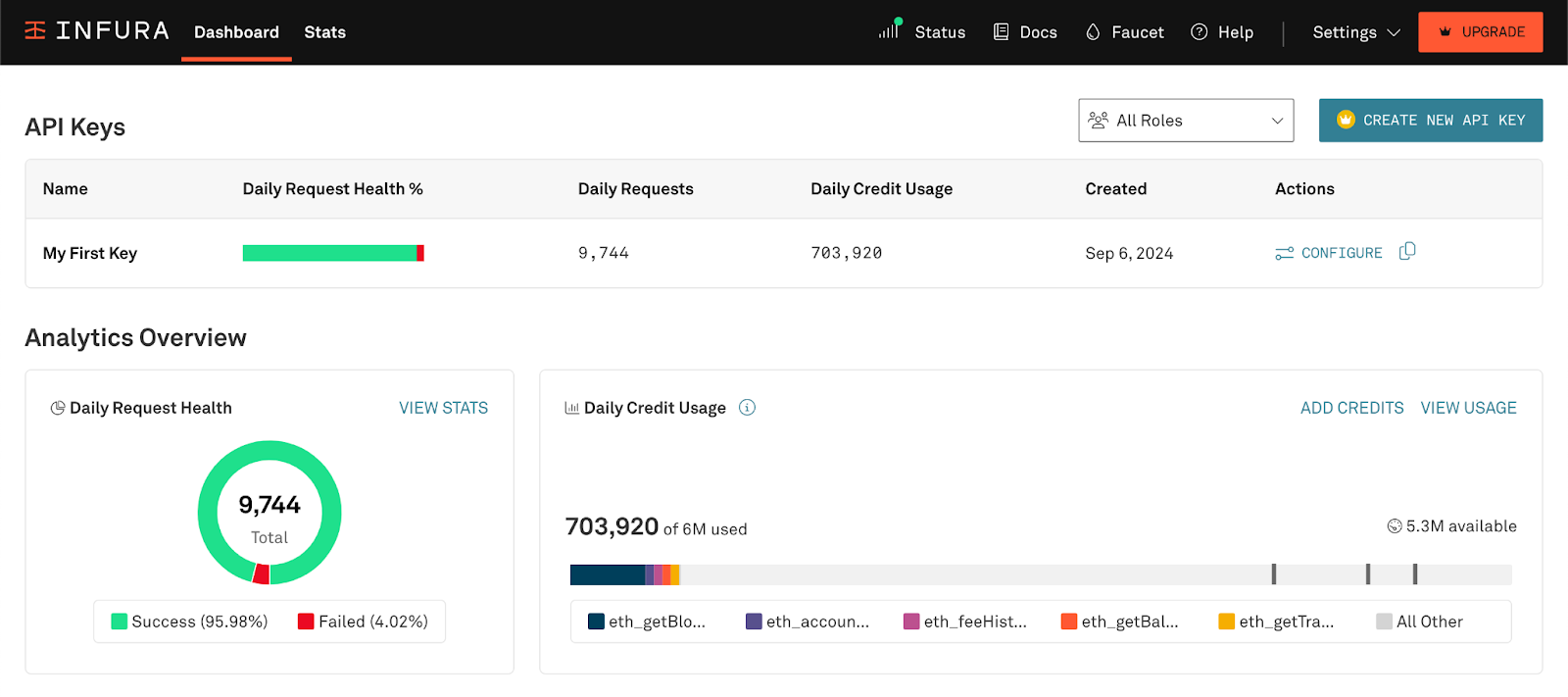
Task: Click the Configure sliders icon
Action: [x=1284, y=253]
